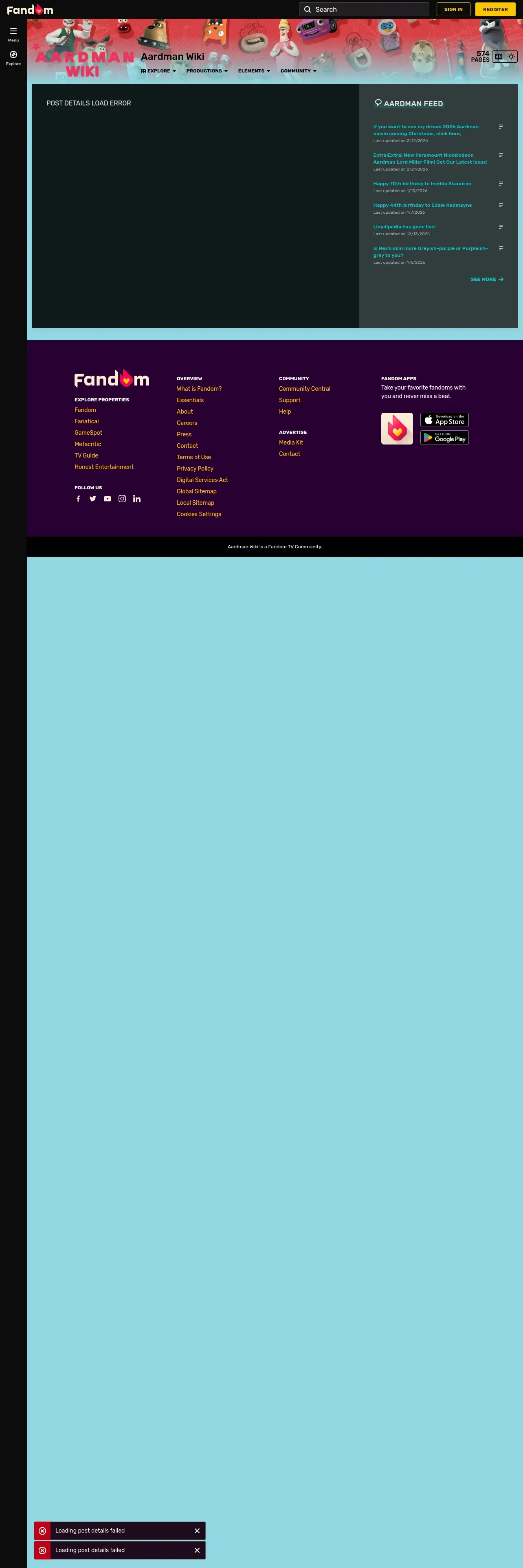Click the Register button
This screenshot has height=1568, width=523.
(x=496, y=10)
